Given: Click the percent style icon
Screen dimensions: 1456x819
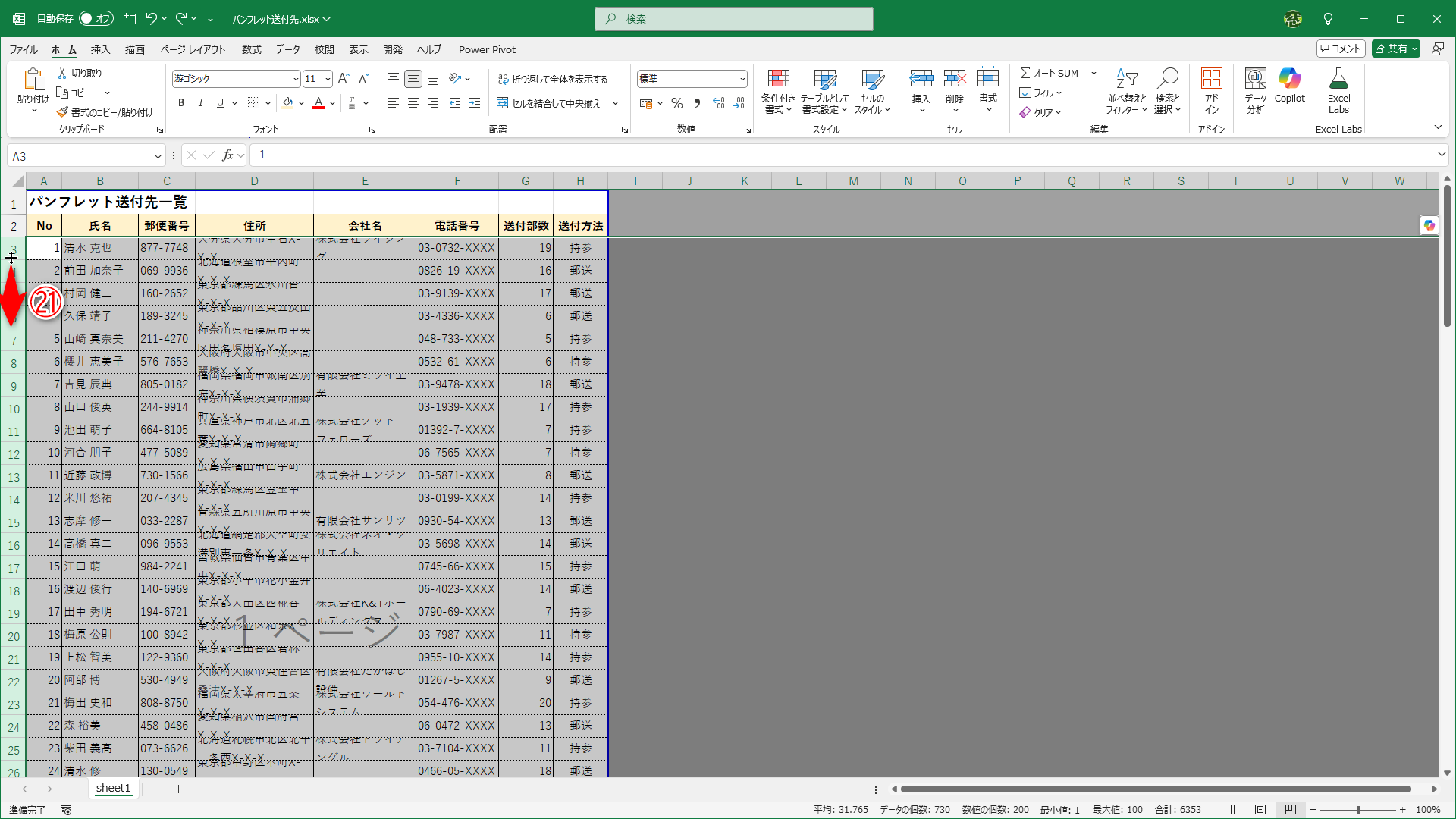Looking at the screenshot, I should point(677,103).
